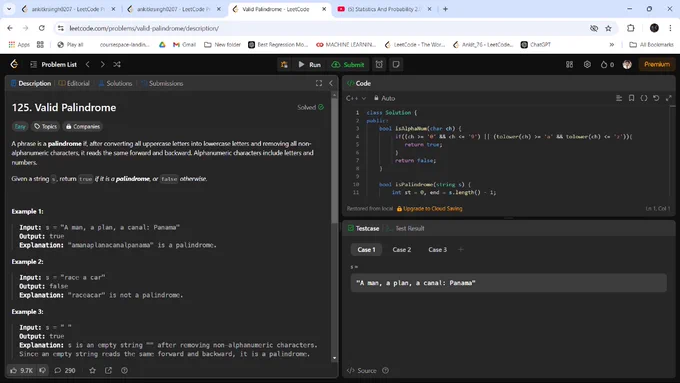
Task: Open the C++ language dropdown
Action: 356,98
